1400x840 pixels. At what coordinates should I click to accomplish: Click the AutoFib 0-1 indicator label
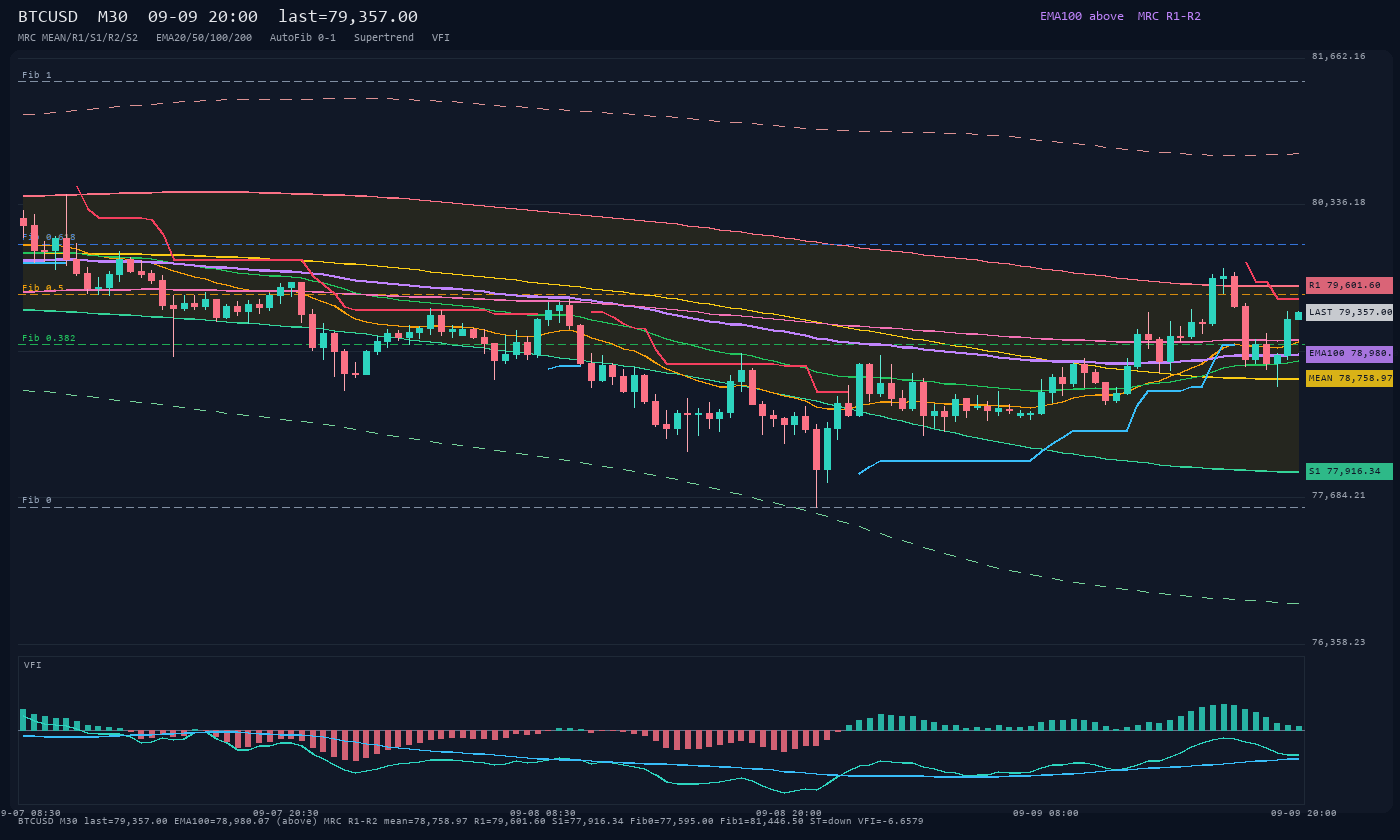point(303,37)
